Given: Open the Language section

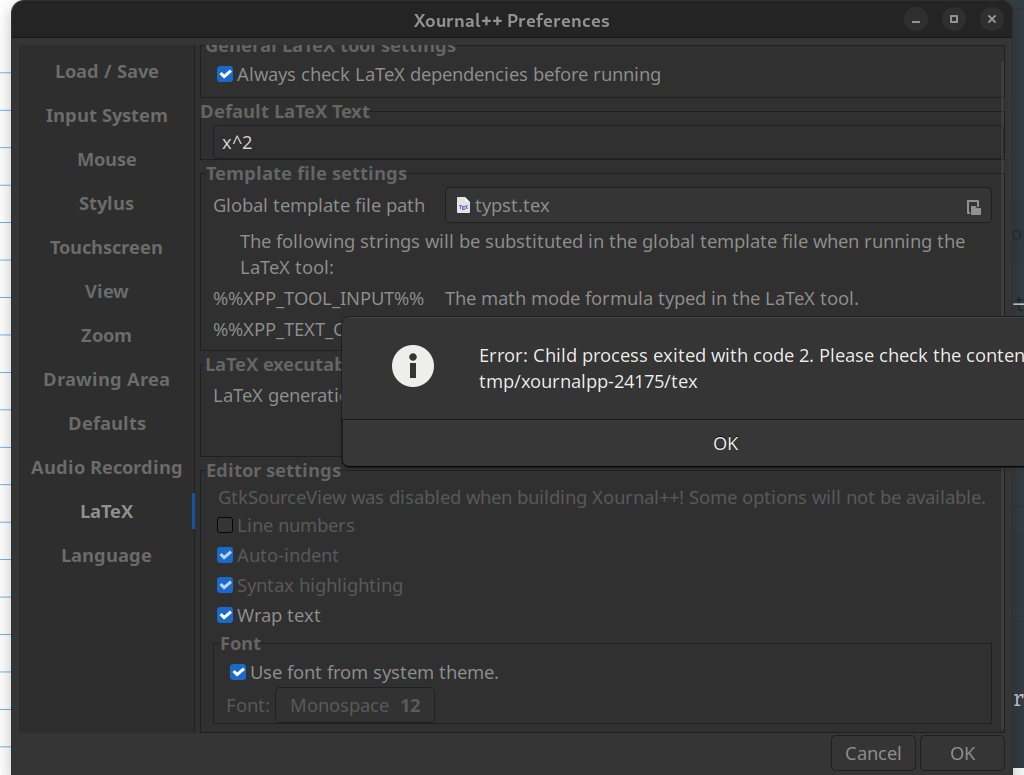Looking at the screenshot, I should 106,555.
